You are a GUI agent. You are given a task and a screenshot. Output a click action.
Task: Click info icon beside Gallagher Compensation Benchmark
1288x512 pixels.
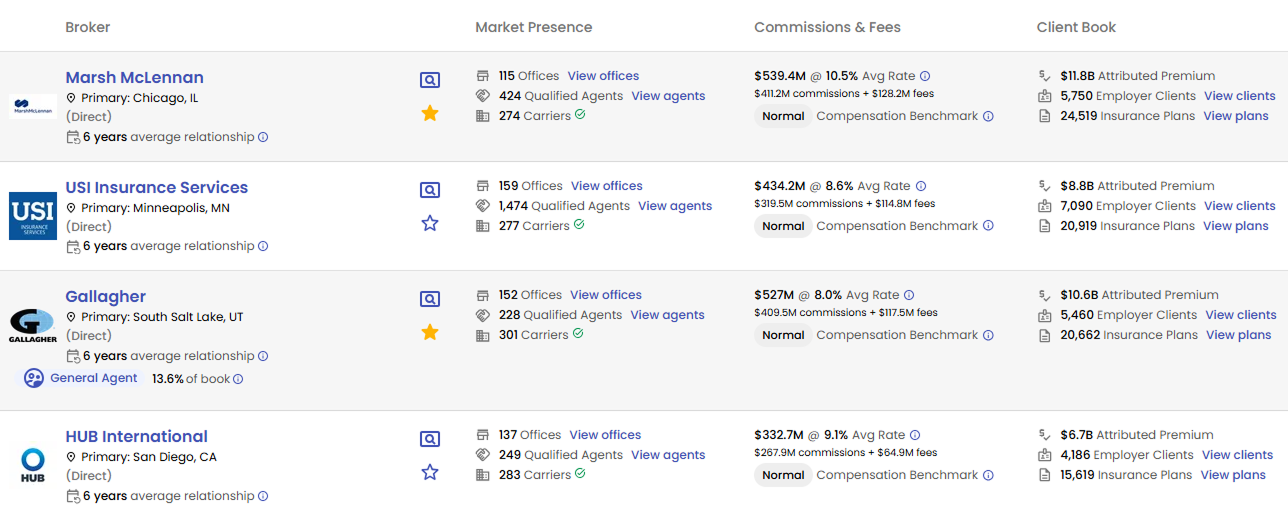coord(988,336)
